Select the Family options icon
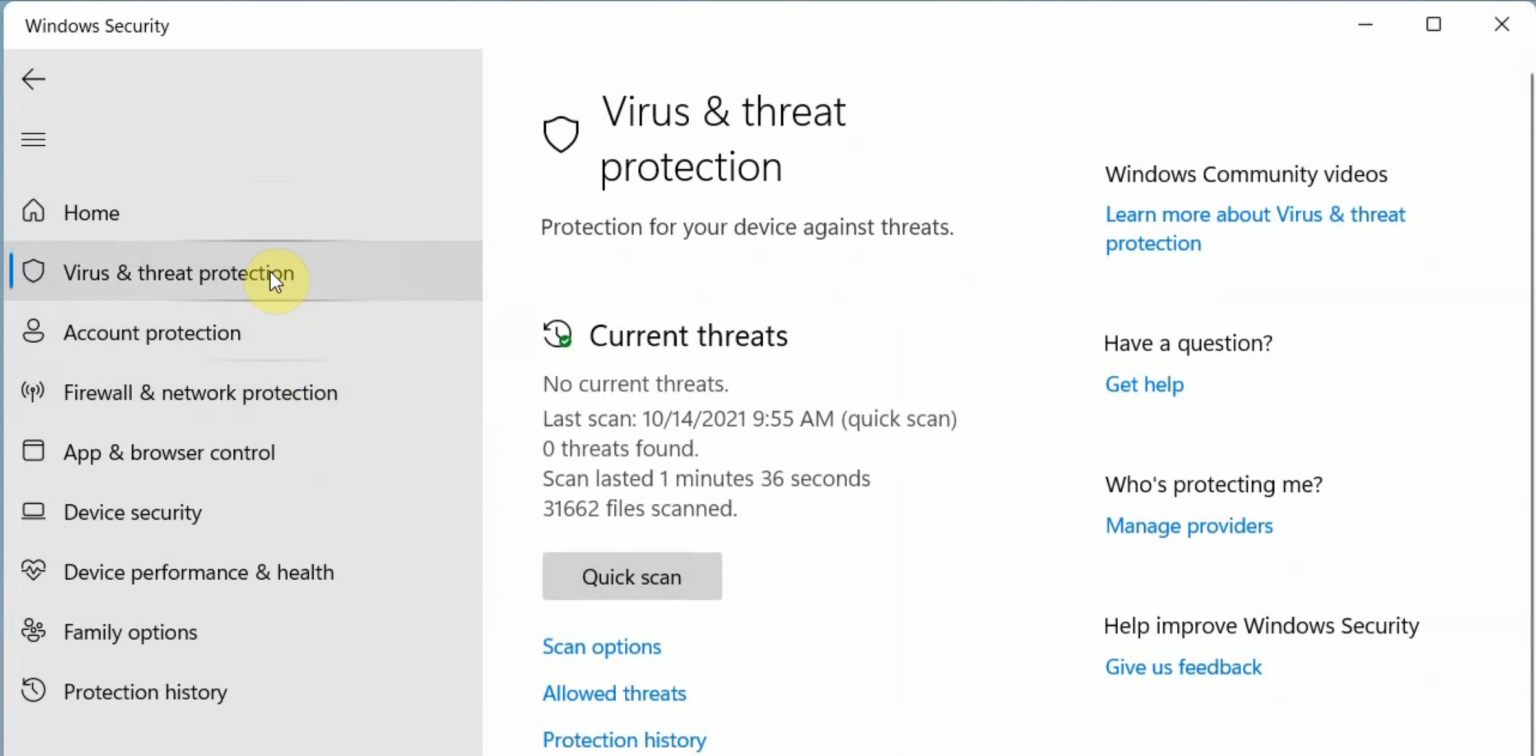 (33, 631)
